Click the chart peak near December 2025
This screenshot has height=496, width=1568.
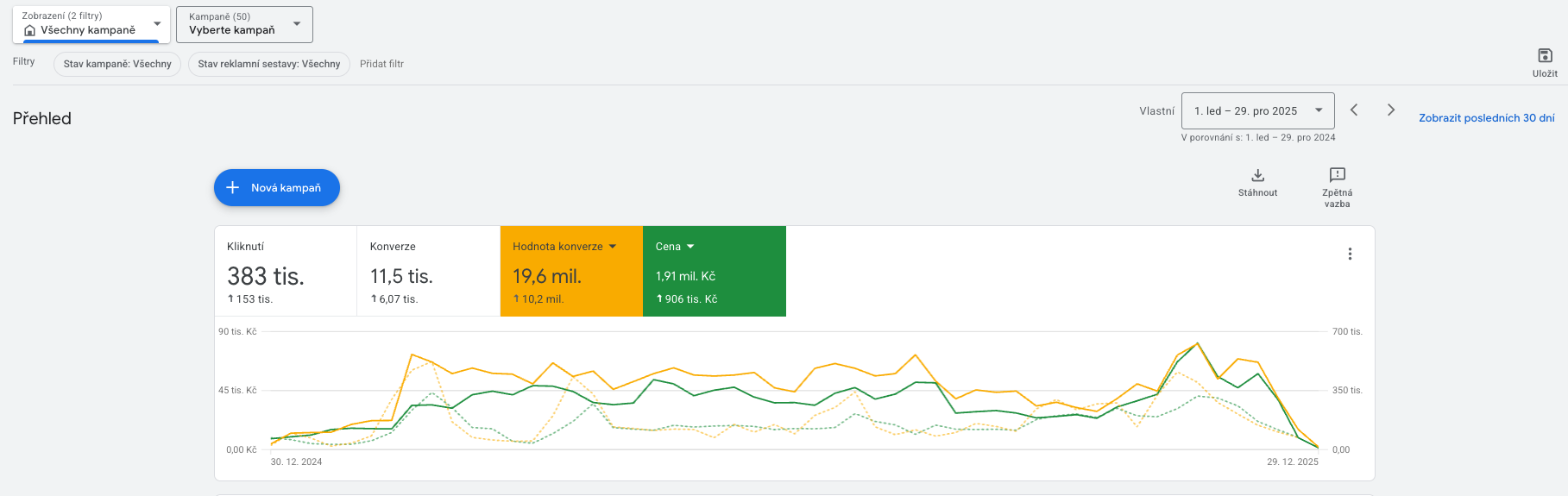(x=1197, y=343)
